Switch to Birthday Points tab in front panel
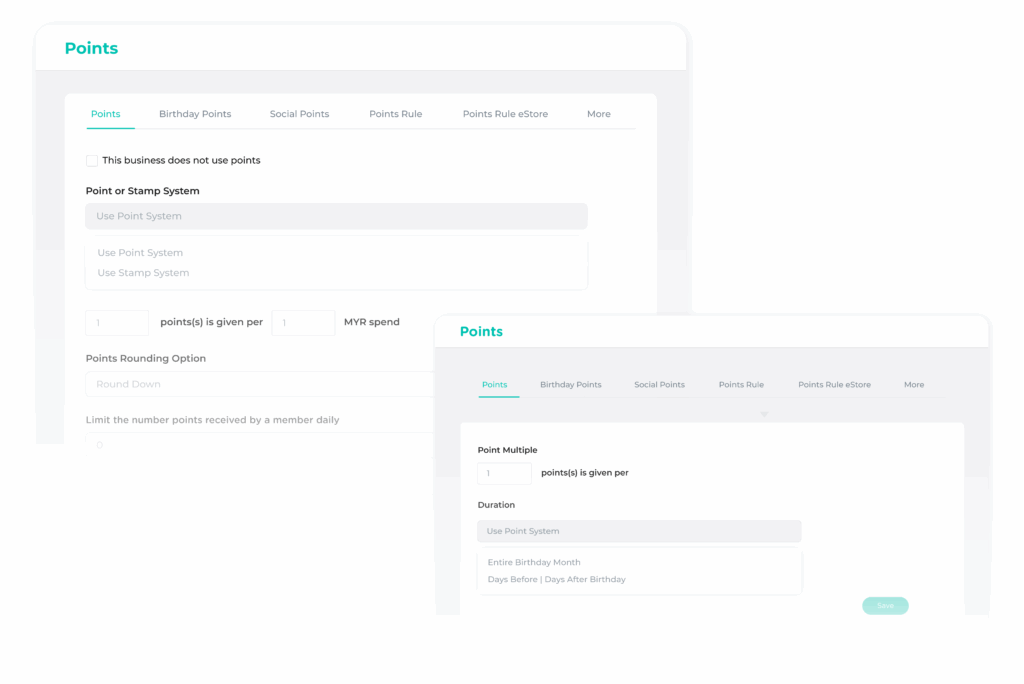1024x684 pixels. click(x=570, y=385)
